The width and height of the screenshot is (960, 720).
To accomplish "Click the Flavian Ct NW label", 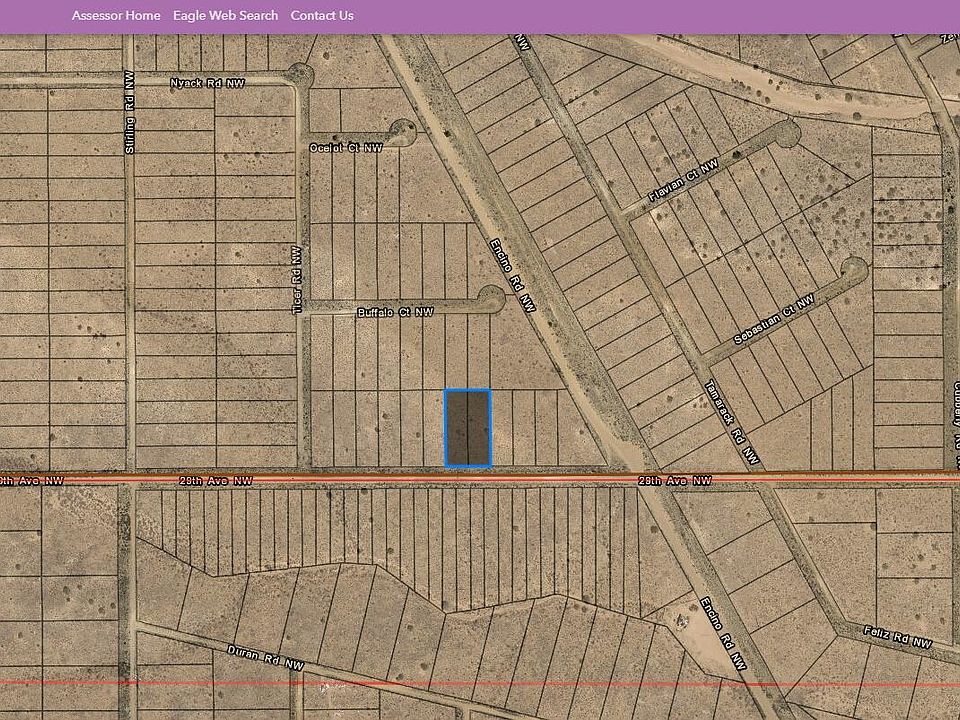I will click(x=683, y=181).
